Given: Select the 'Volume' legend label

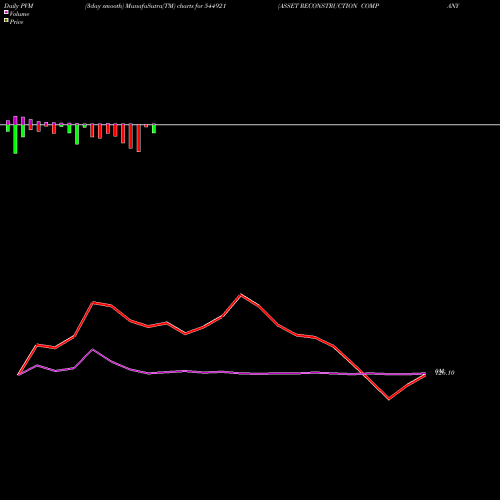Looking at the screenshot, I should click(19, 14).
